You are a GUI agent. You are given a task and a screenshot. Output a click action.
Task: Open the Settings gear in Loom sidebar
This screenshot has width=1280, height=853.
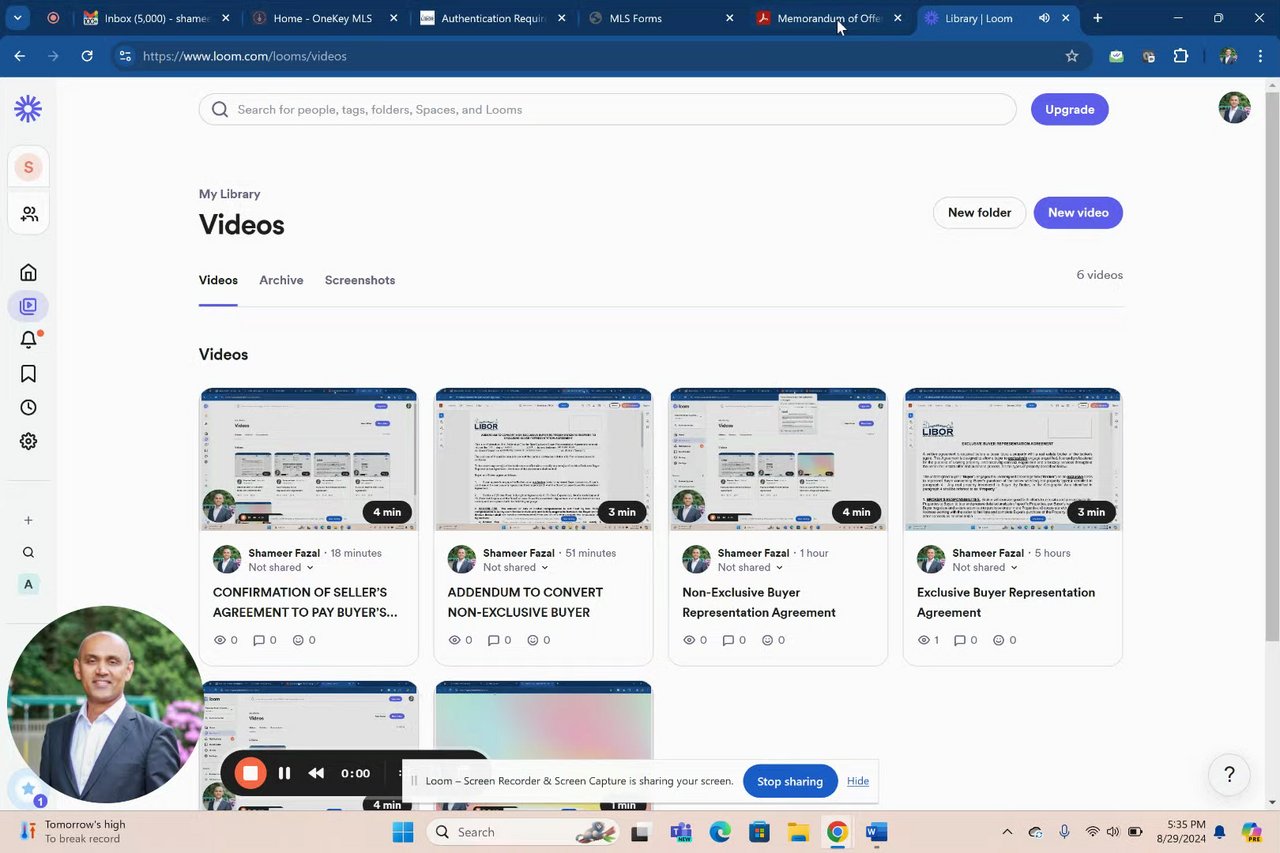click(x=28, y=441)
